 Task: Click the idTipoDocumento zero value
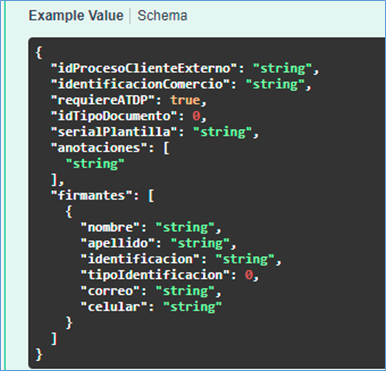click(x=196, y=116)
